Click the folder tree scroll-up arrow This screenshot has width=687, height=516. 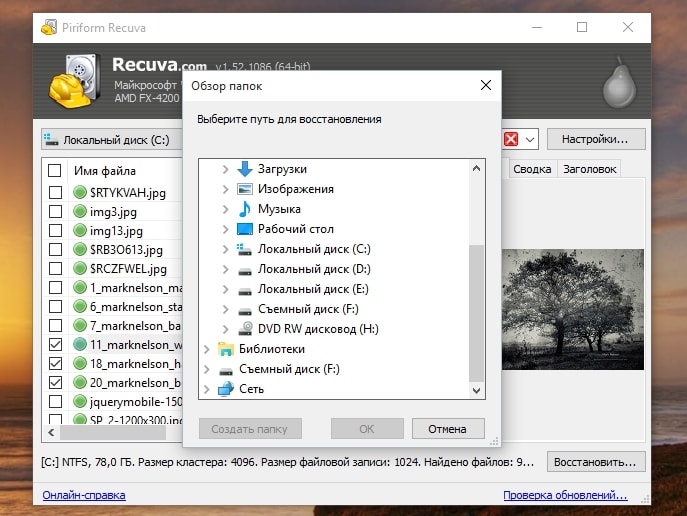pos(476,168)
